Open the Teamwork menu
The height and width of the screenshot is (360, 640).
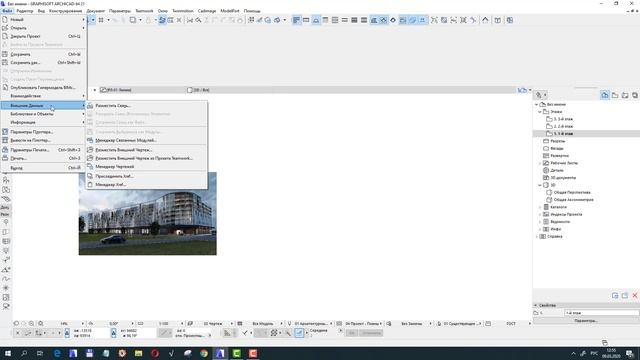(144, 11)
